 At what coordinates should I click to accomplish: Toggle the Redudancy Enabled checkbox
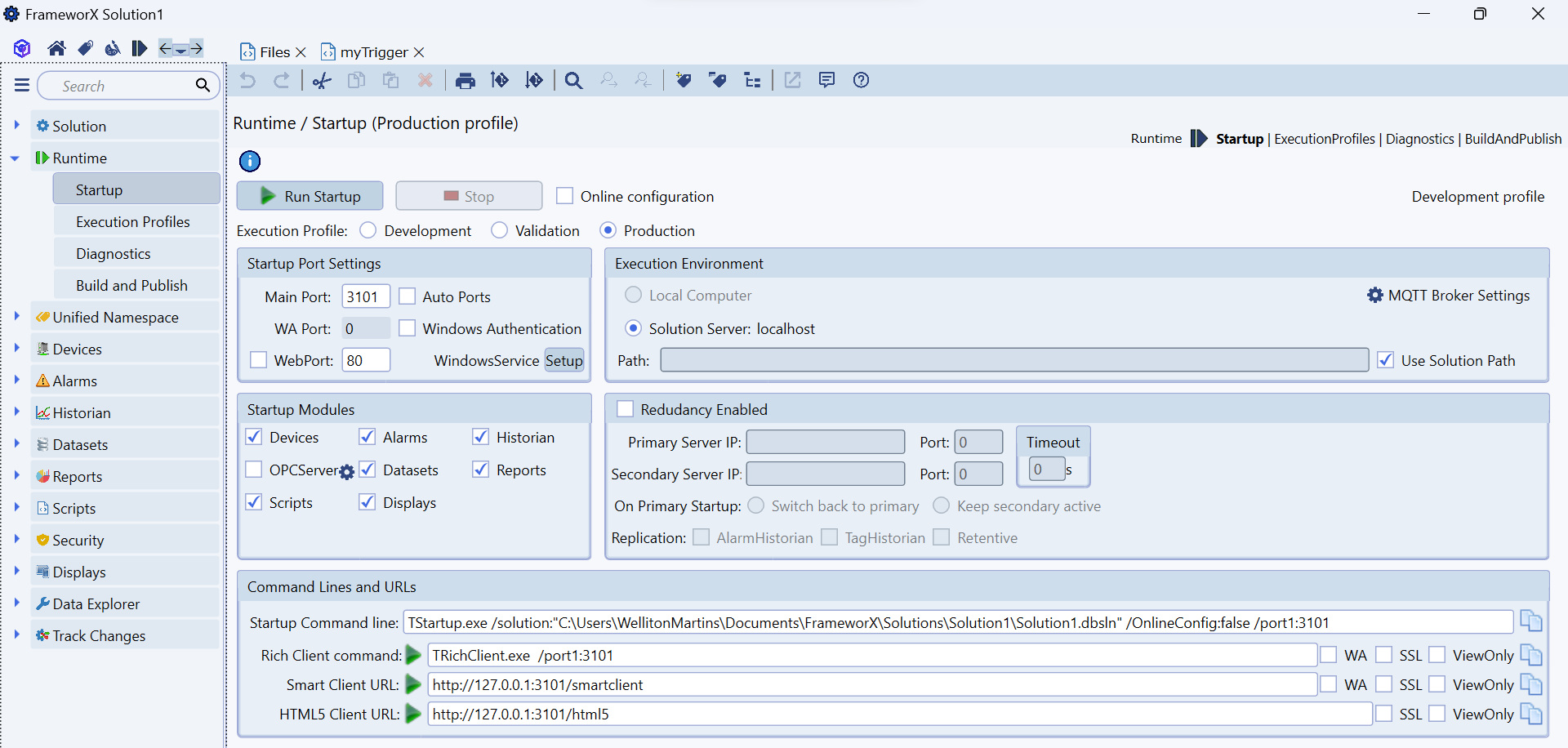[626, 409]
